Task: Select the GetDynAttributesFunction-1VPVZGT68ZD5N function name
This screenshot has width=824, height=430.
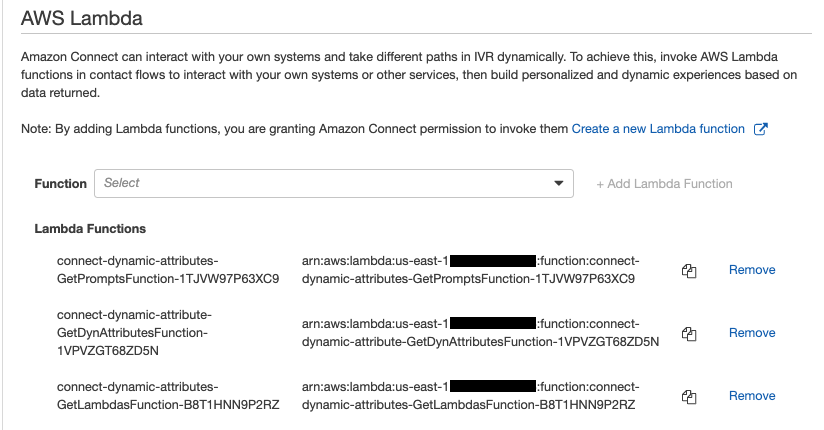Action: (x=135, y=333)
